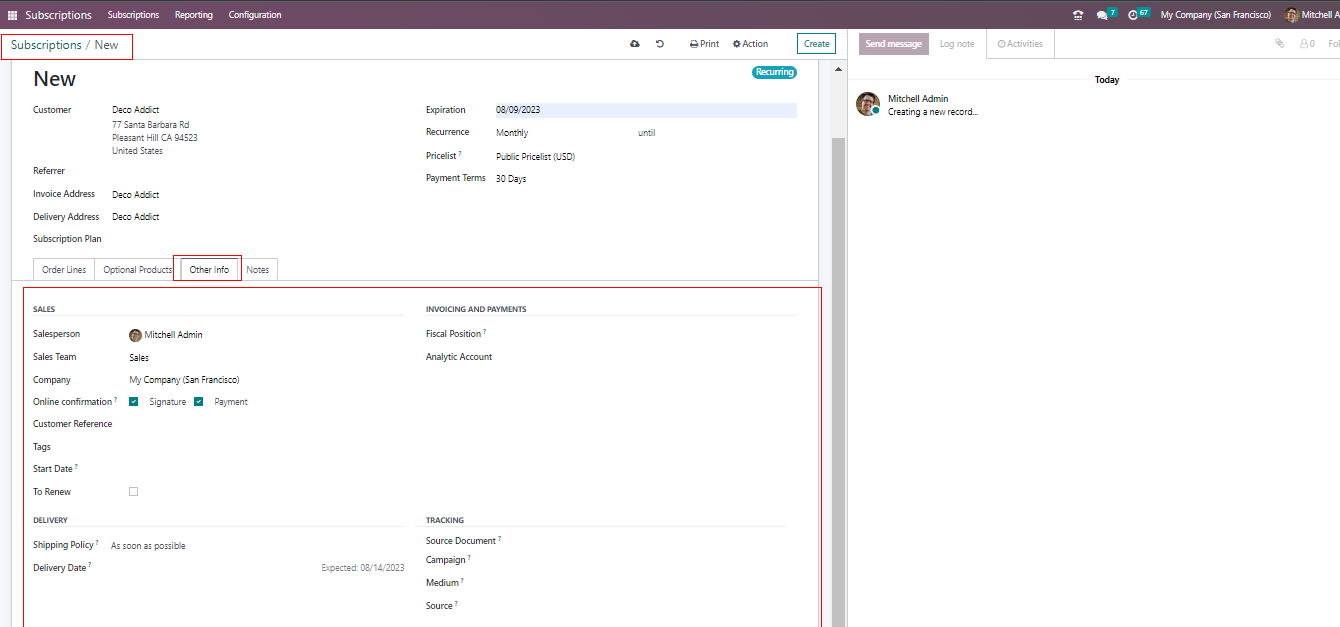Image resolution: width=1340 pixels, height=627 pixels.
Task: Open the activities clock icon in navbar
Action: (x=1133, y=15)
